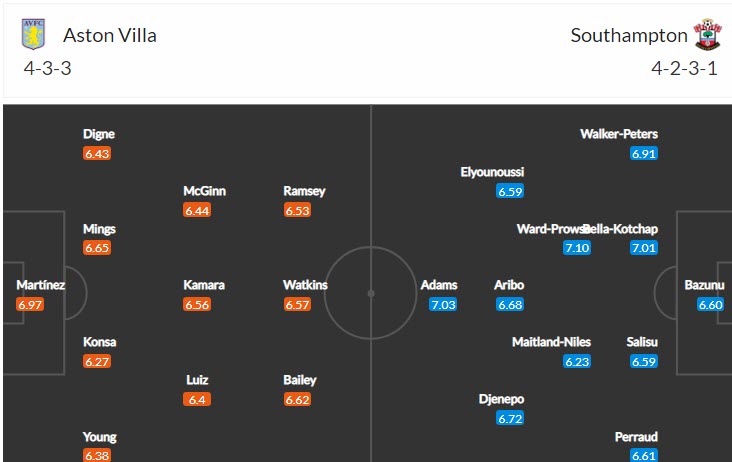Select Kamara in midfield
This screenshot has width=732, height=462.
204,285
